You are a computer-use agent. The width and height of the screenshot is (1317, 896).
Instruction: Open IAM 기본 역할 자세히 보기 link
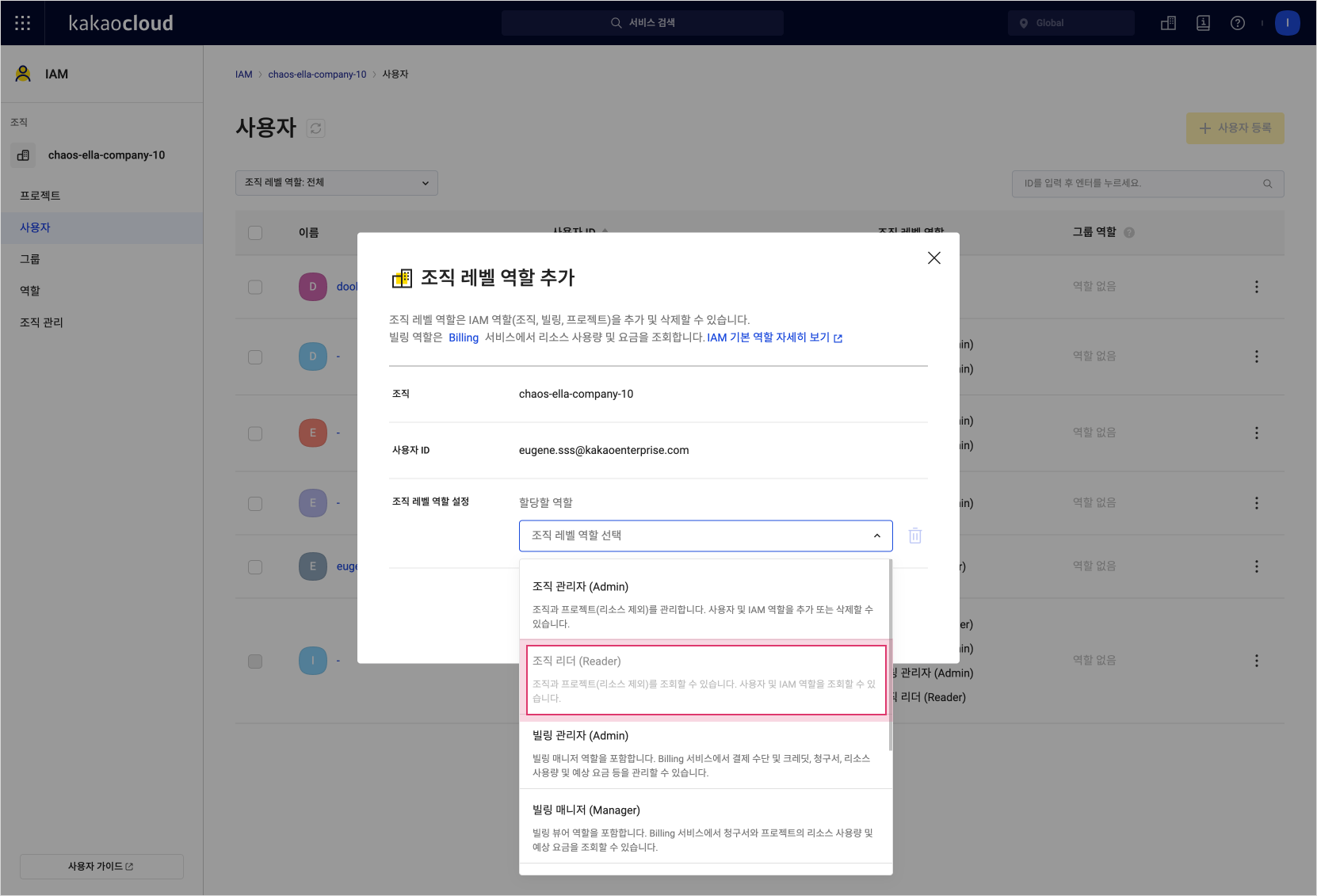tap(774, 337)
